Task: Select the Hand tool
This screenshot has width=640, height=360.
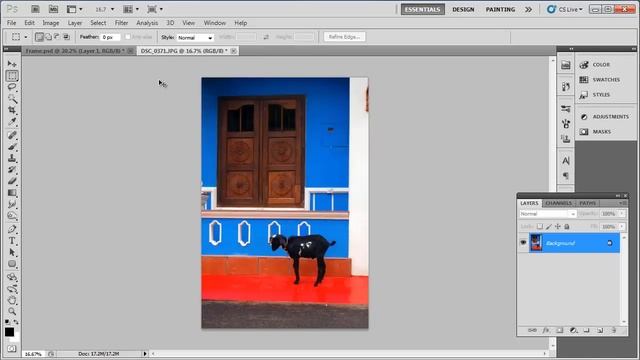Action: (12, 300)
